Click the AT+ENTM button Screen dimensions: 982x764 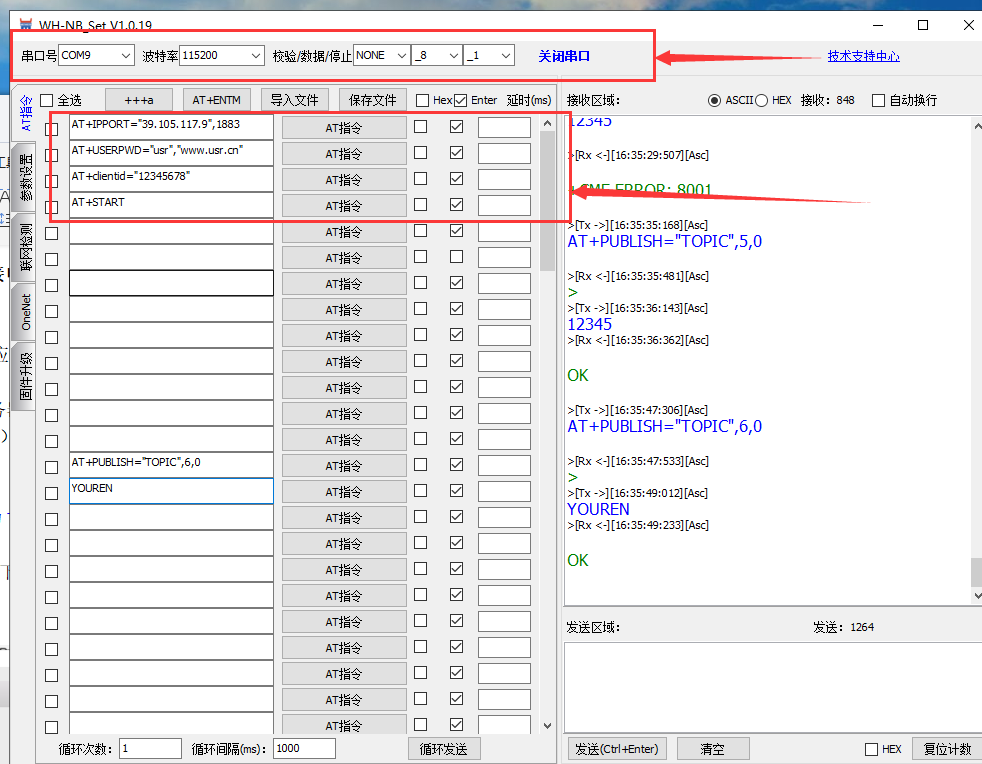[216, 100]
